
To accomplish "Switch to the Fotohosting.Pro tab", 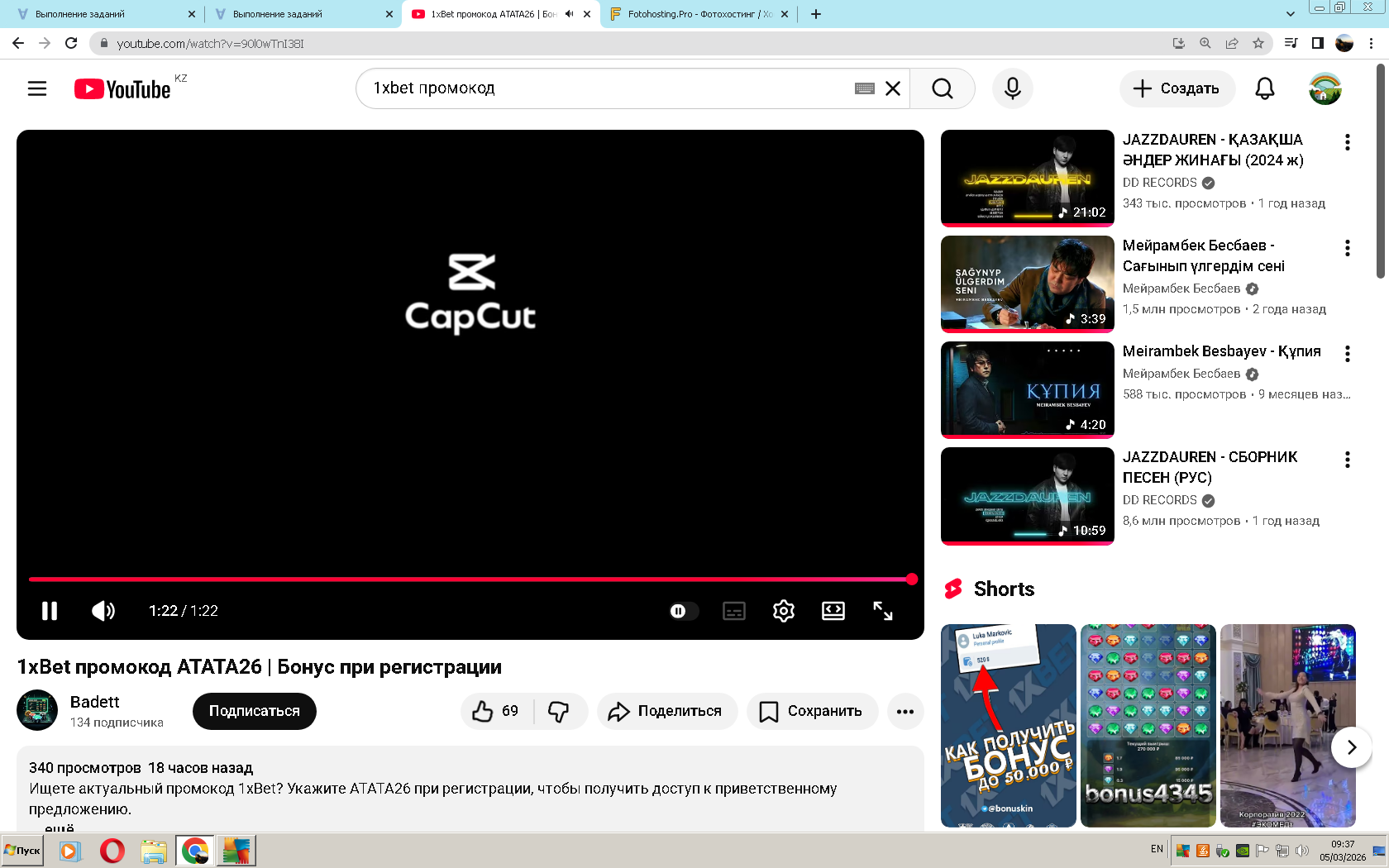I will tap(699, 14).
